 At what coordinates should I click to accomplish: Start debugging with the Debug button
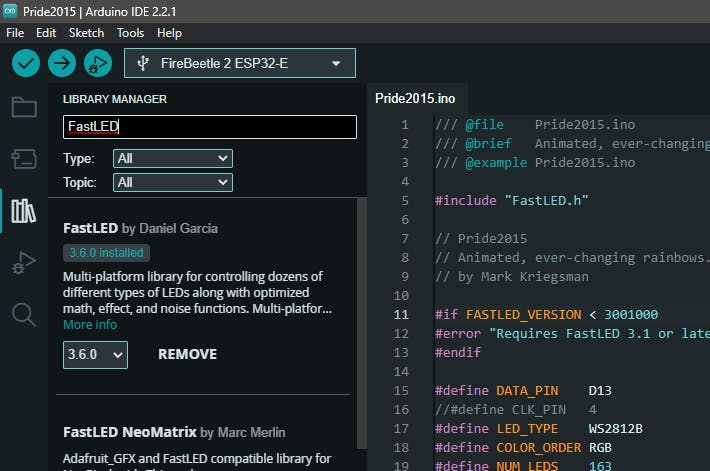[97, 63]
